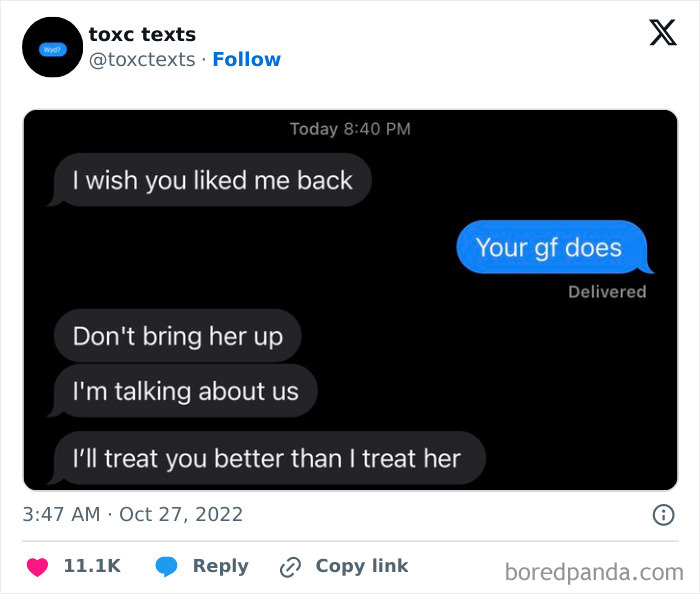Like the tweet with the pink heart
Viewport: 700px width, 594px height.
(37, 567)
